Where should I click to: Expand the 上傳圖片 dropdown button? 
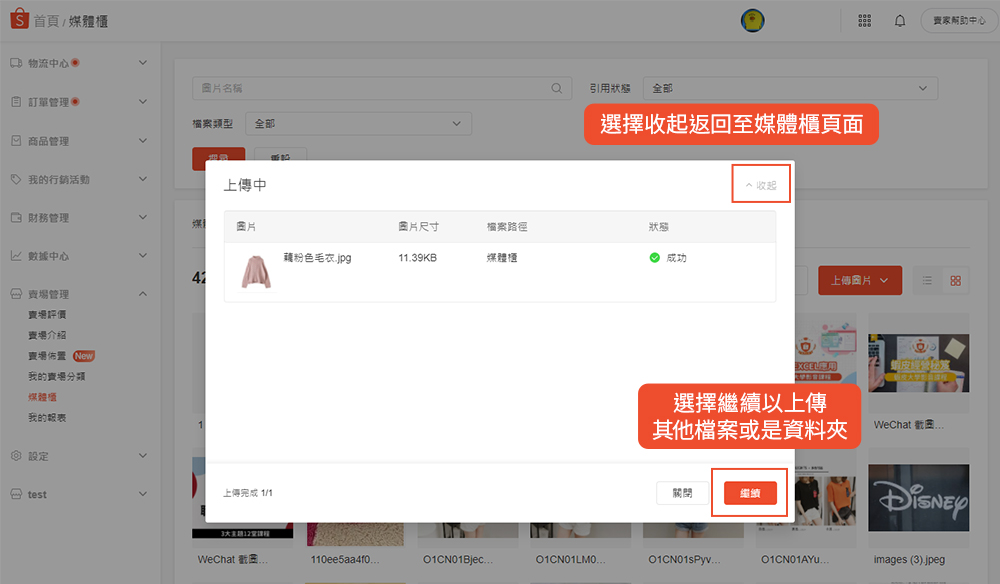(x=859, y=281)
